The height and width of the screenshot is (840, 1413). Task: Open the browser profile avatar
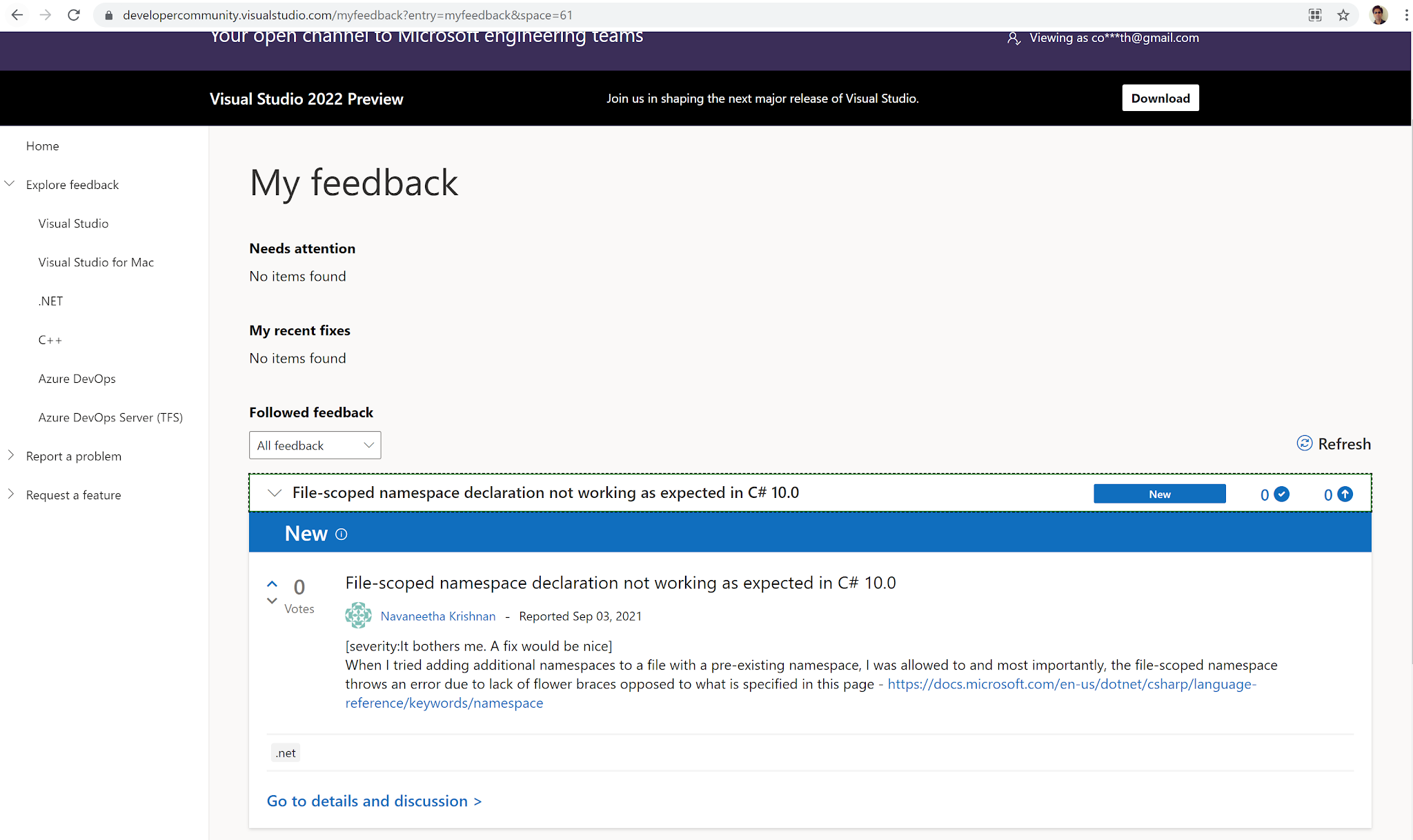click(x=1379, y=15)
